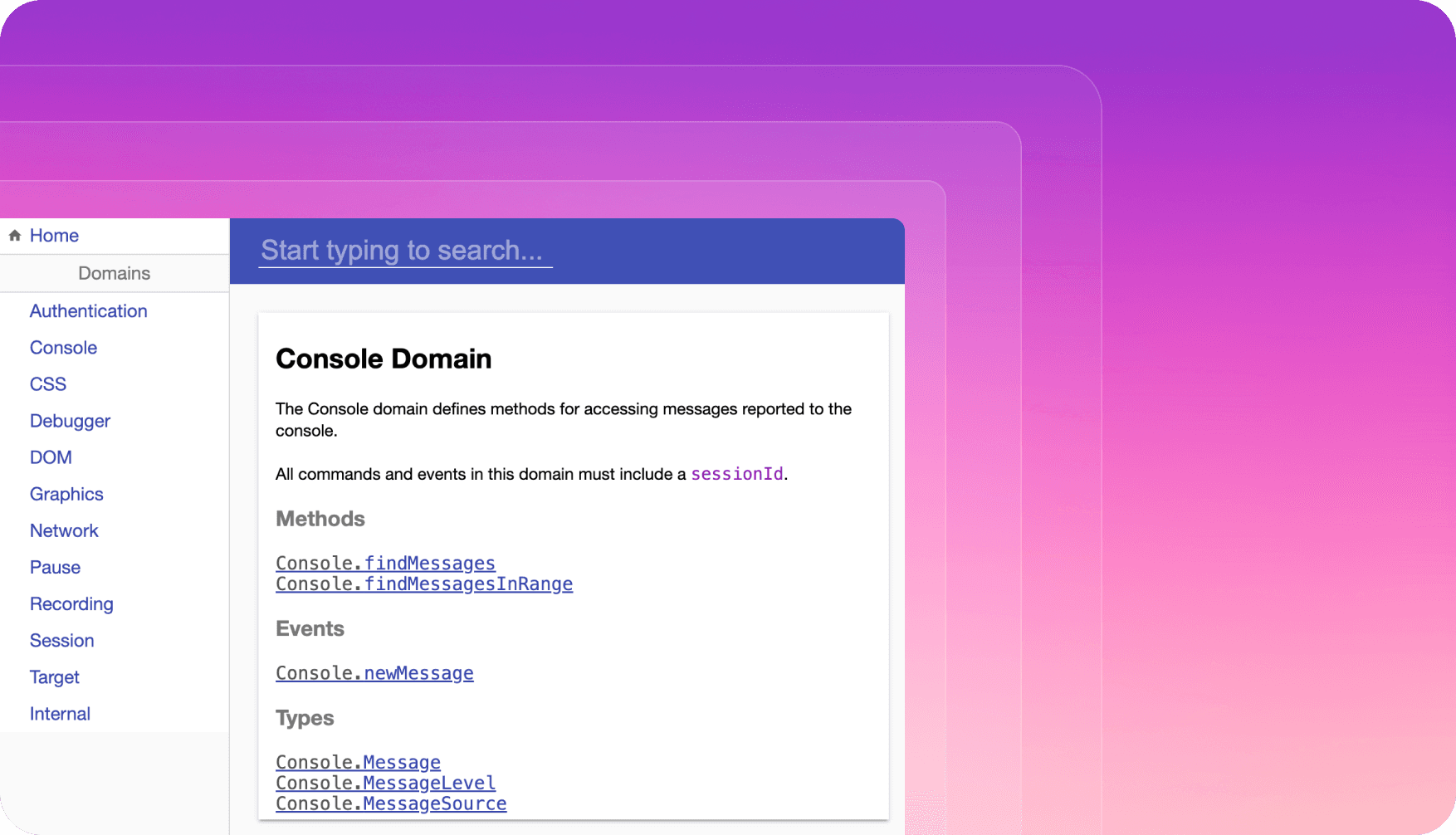The width and height of the screenshot is (1456, 835).
Task: View the Console.MessageSource type link
Action: [391, 803]
